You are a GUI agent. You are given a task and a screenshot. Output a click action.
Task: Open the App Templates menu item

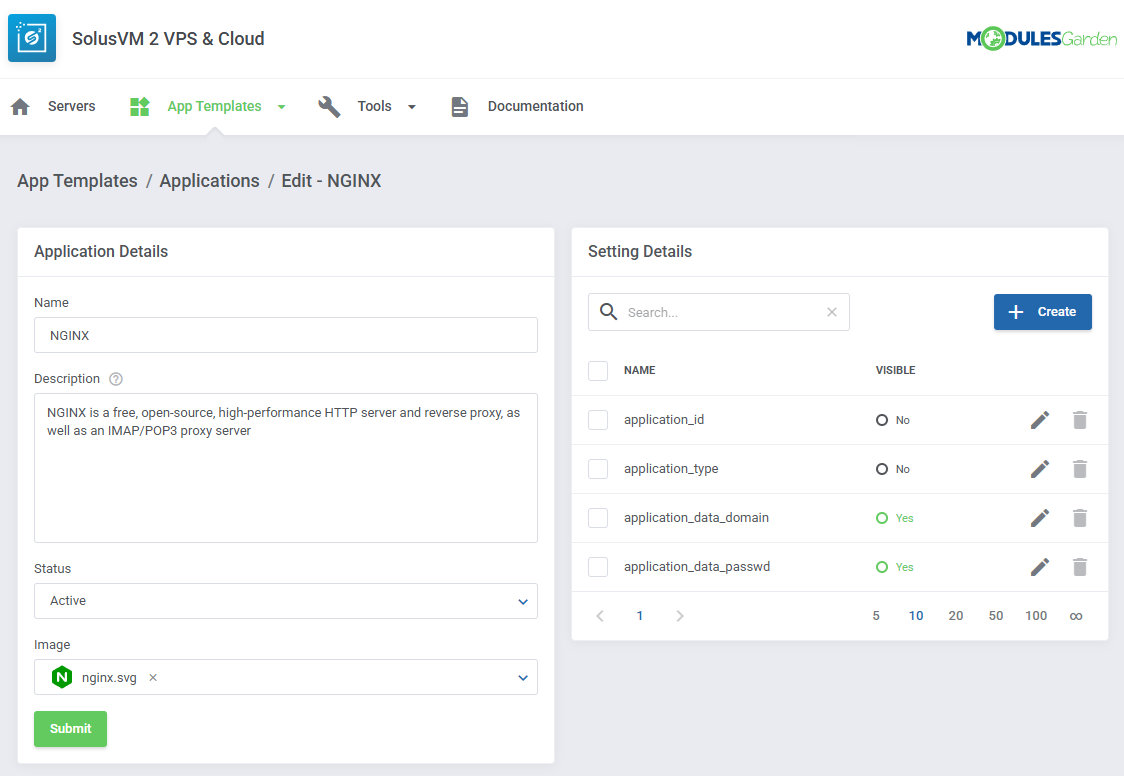pyautogui.click(x=214, y=106)
